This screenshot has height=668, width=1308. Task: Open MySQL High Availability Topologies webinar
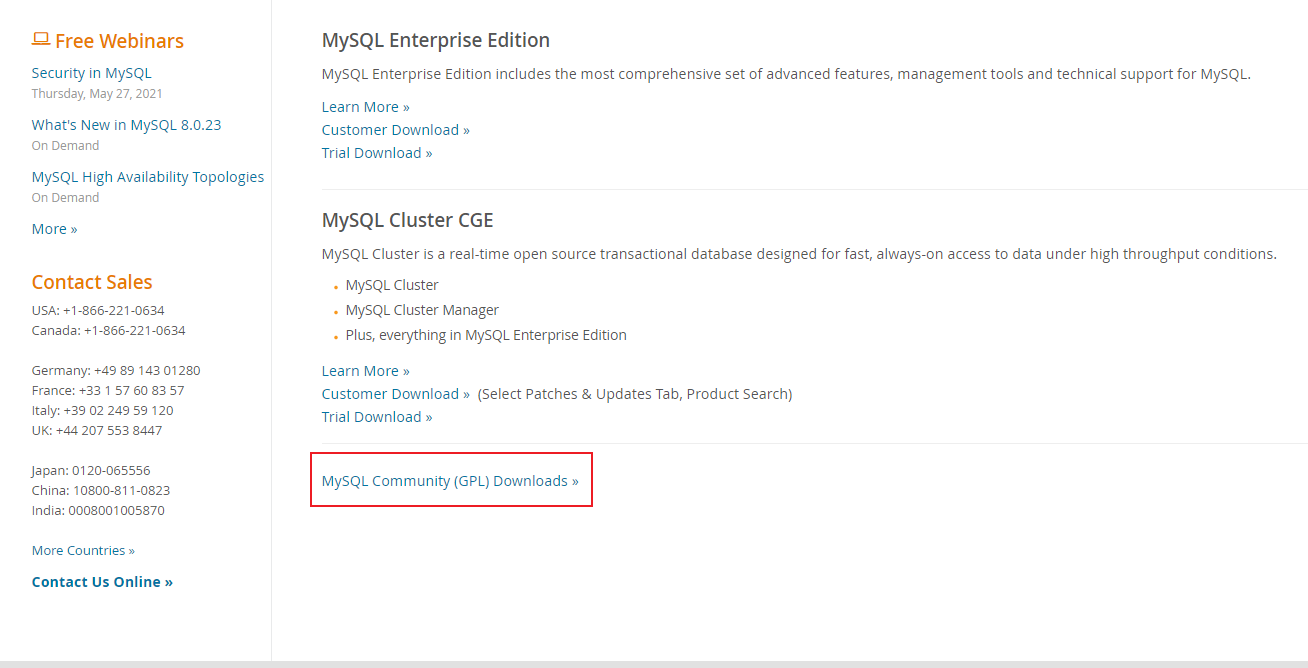(147, 176)
